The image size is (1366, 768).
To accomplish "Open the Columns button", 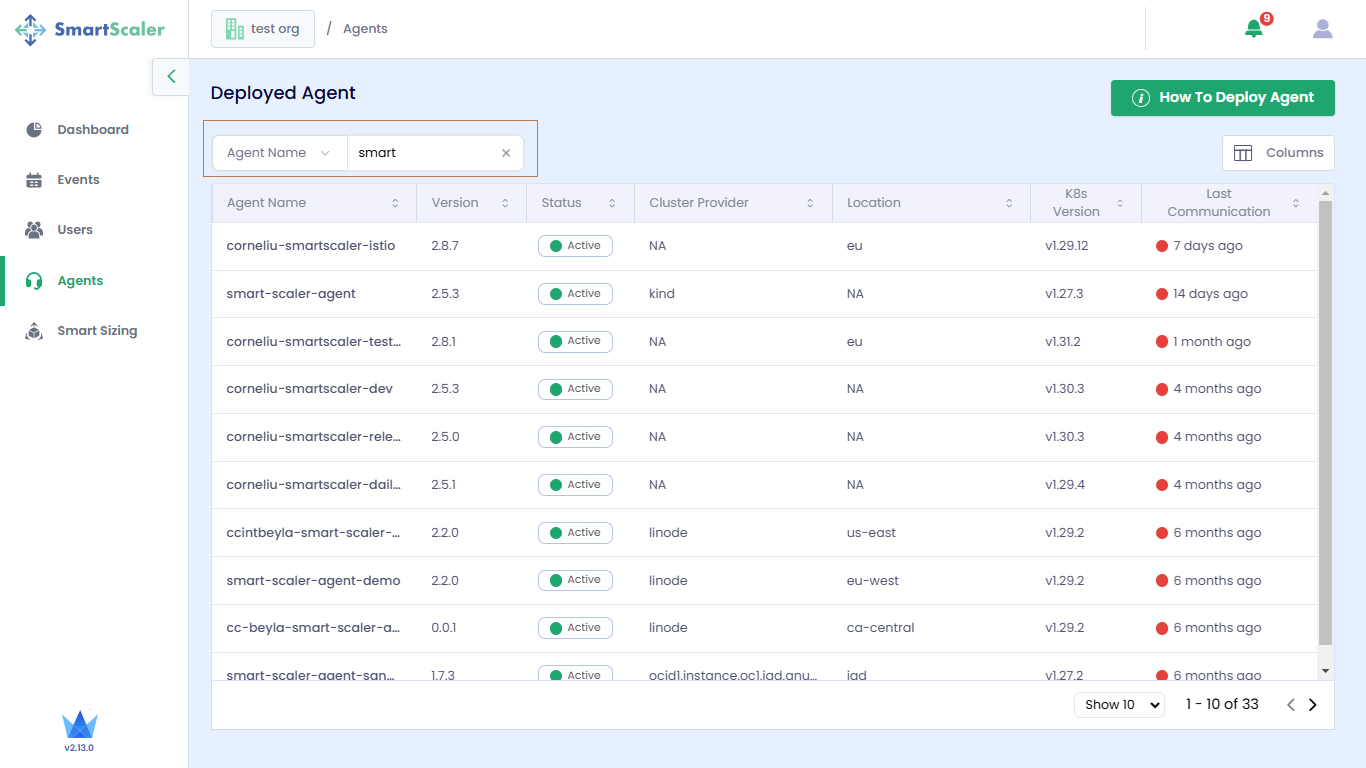I will [x=1278, y=153].
